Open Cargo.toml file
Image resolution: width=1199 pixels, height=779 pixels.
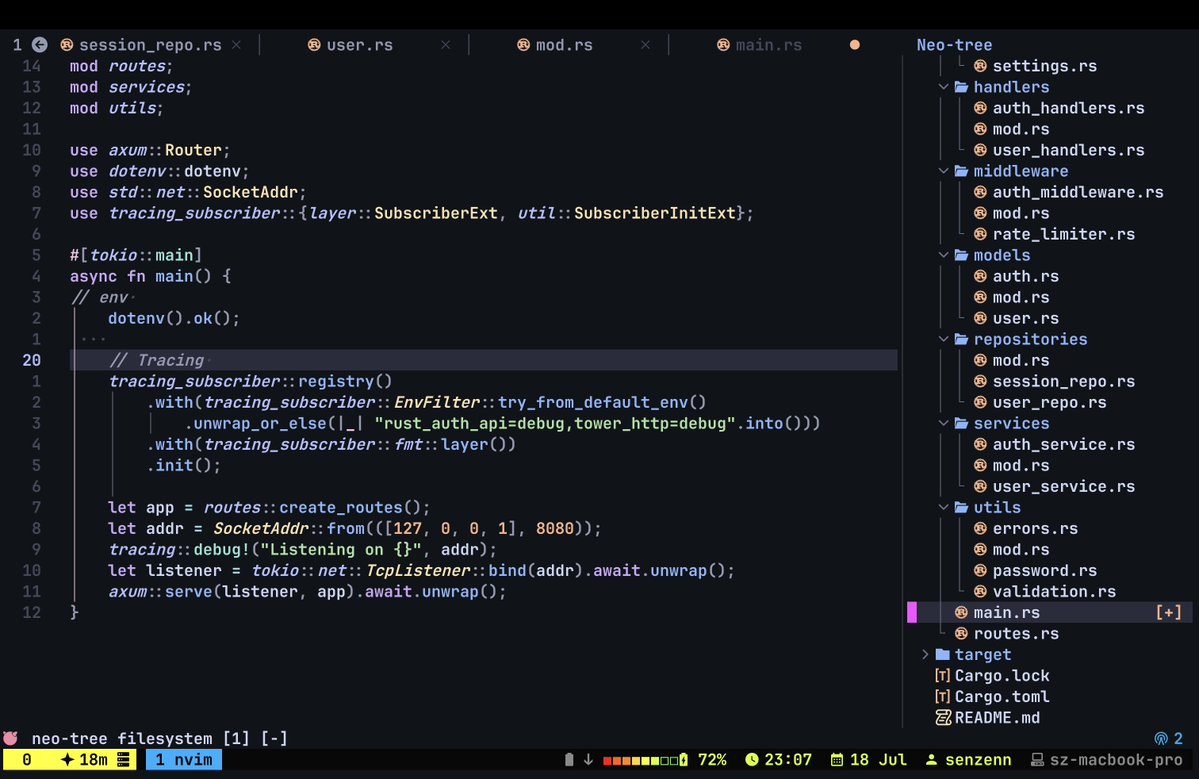pyautogui.click(x=1002, y=697)
